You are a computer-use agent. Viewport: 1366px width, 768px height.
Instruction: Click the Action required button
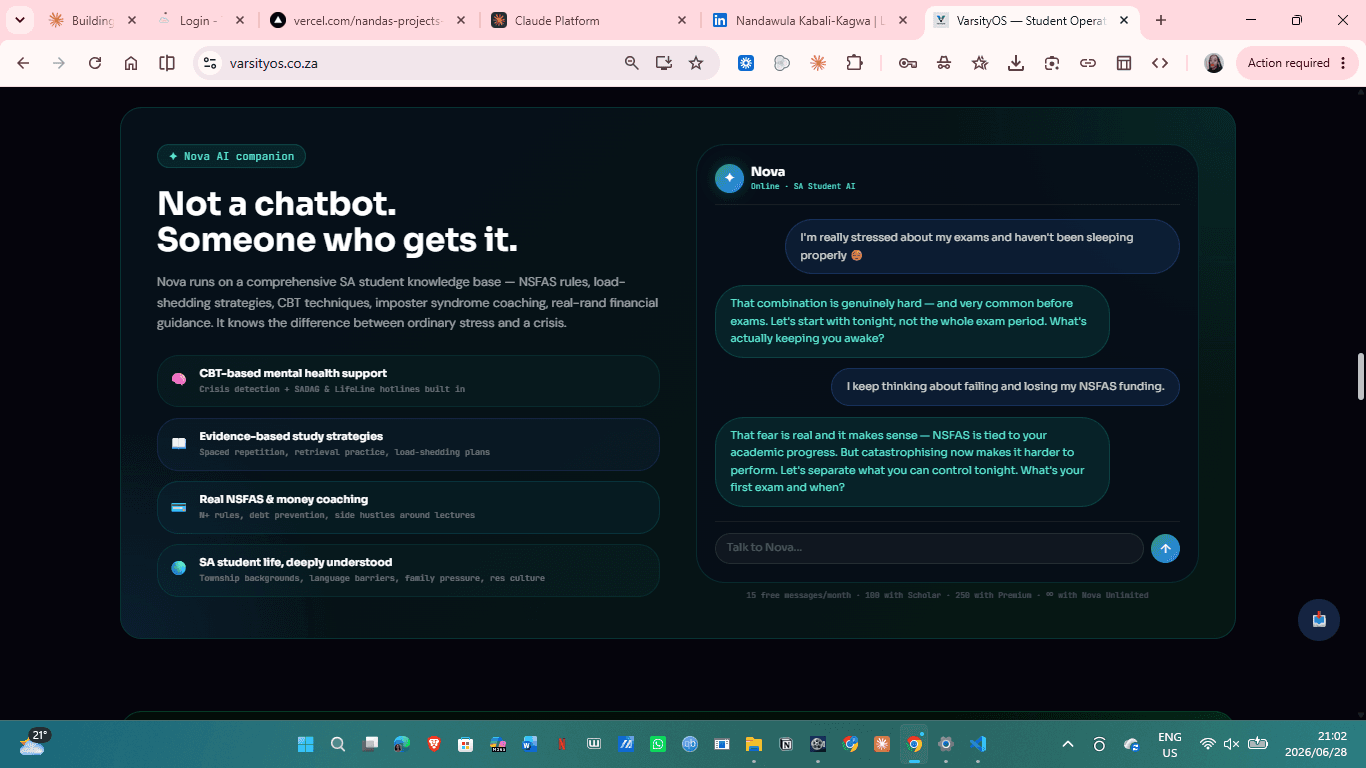pyautogui.click(x=1298, y=63)
